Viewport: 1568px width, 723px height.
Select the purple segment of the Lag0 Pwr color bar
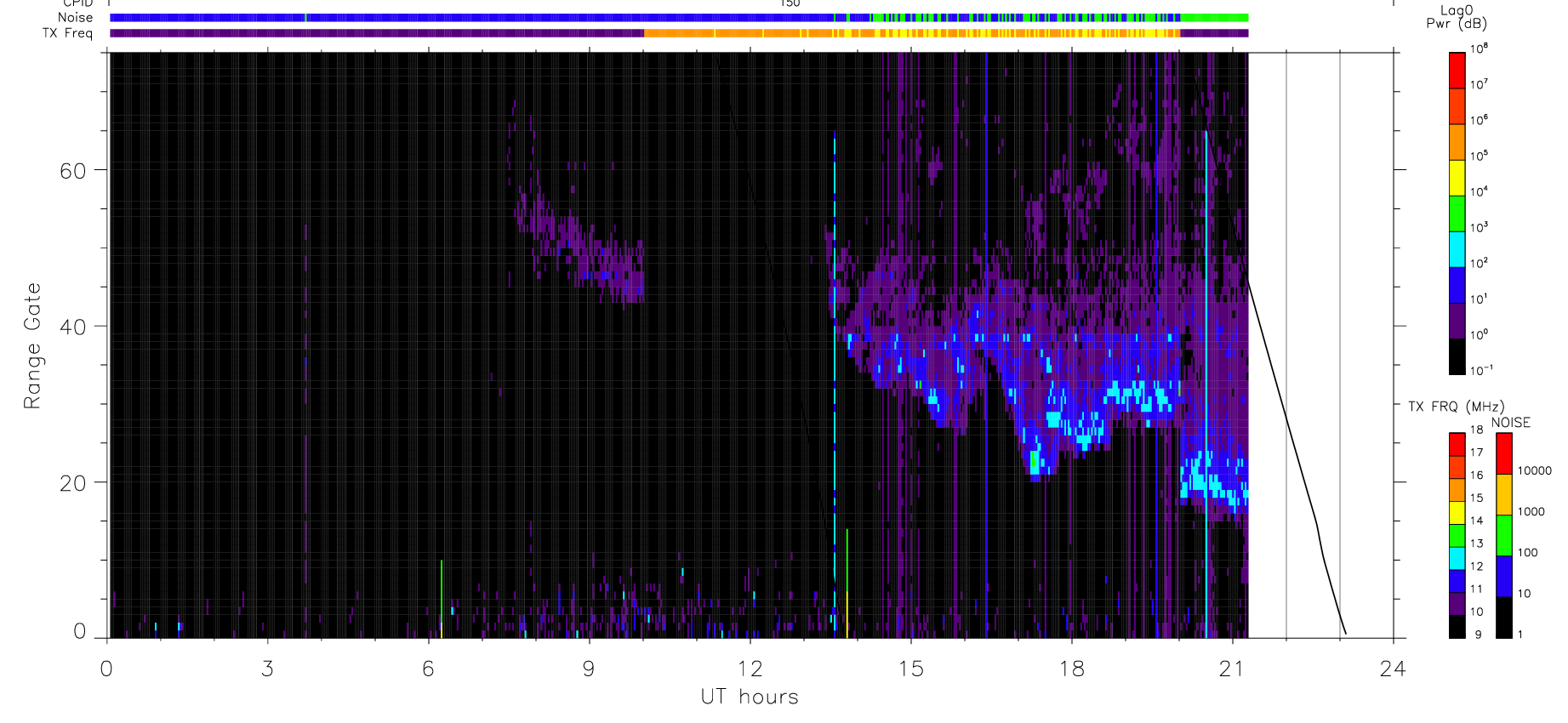click(1457, 321)
